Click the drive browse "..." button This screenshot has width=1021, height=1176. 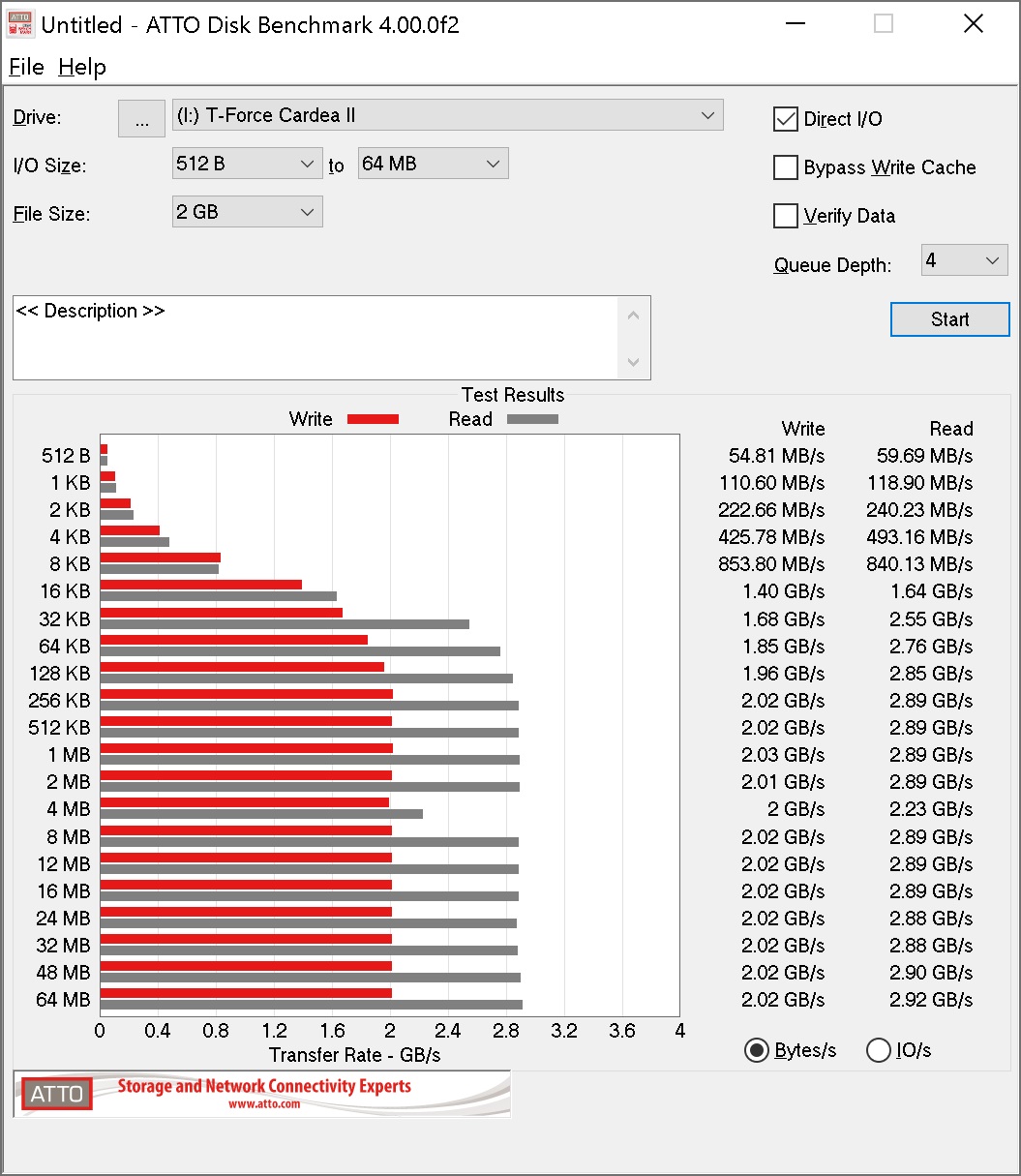coord(142,118)
